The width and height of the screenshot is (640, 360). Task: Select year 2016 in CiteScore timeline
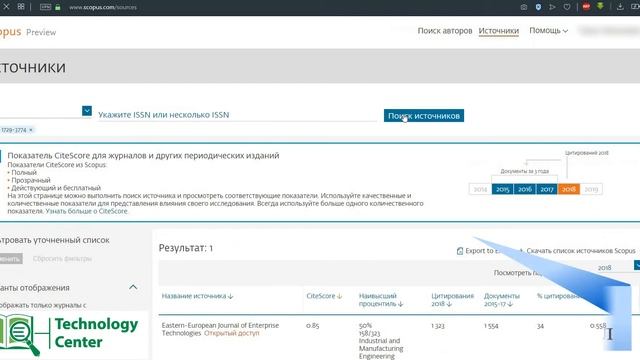[x=524, y=189]
